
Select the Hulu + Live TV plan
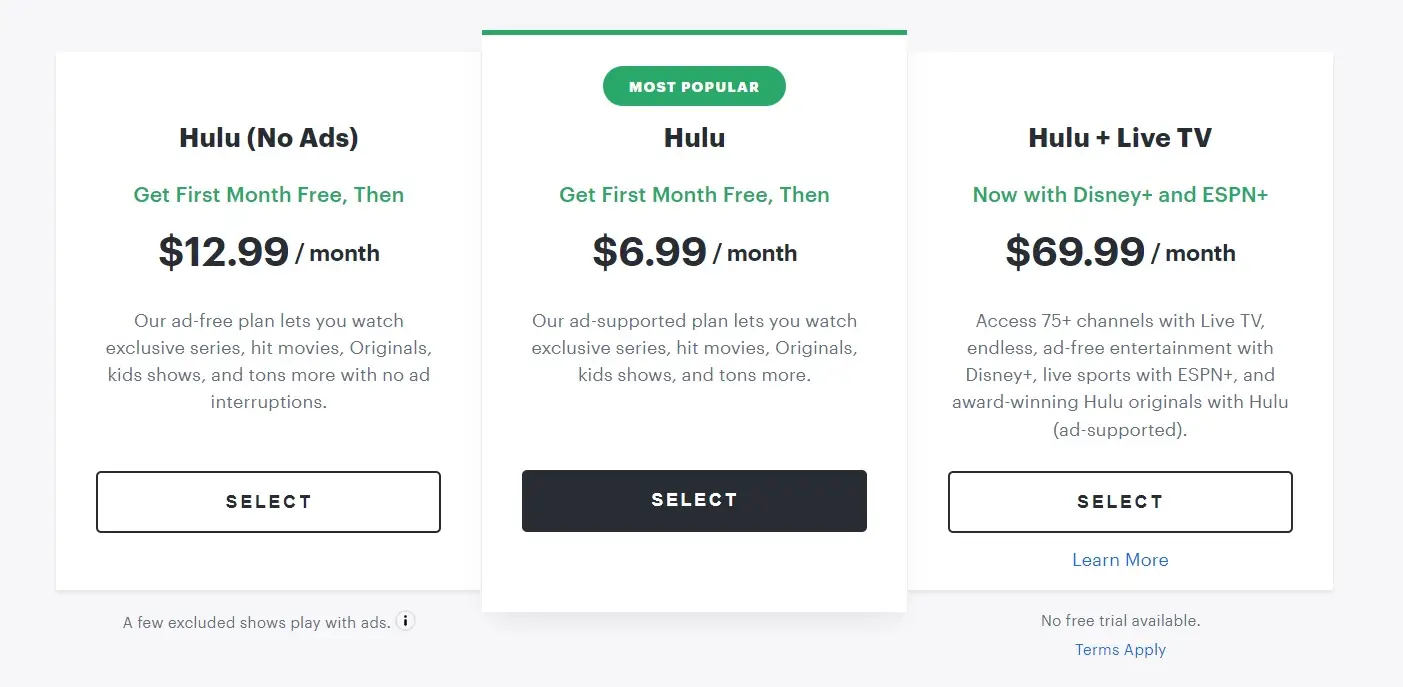click(x=1120, y=501)
